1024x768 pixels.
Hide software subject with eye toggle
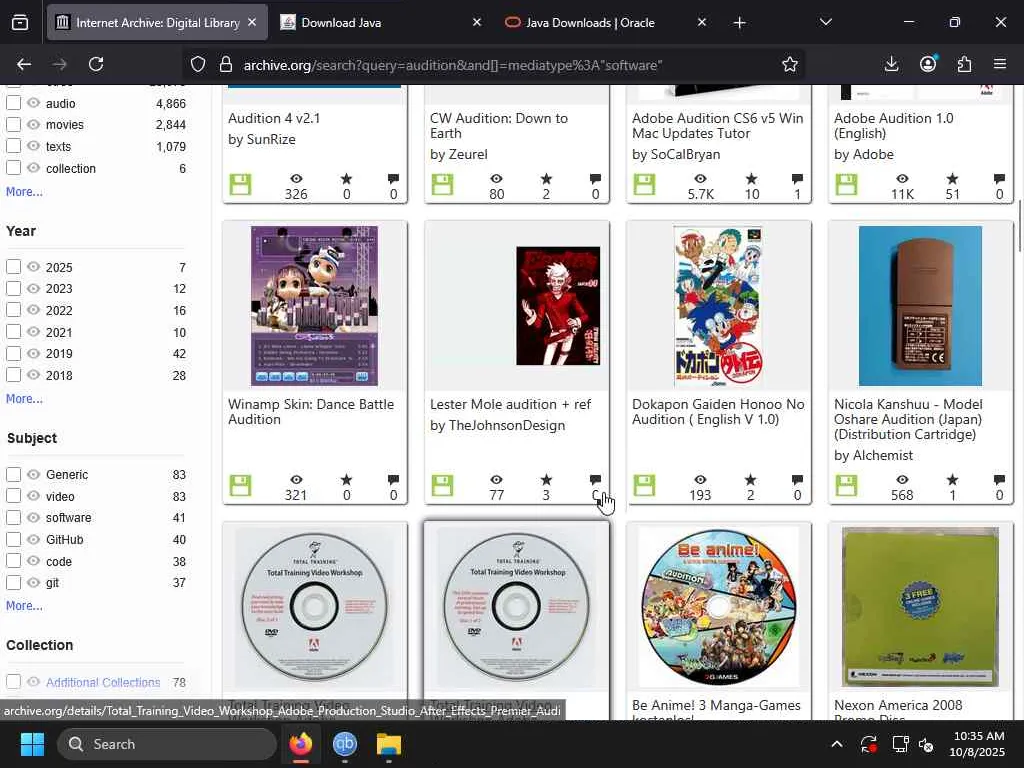[x=33, y=517]
